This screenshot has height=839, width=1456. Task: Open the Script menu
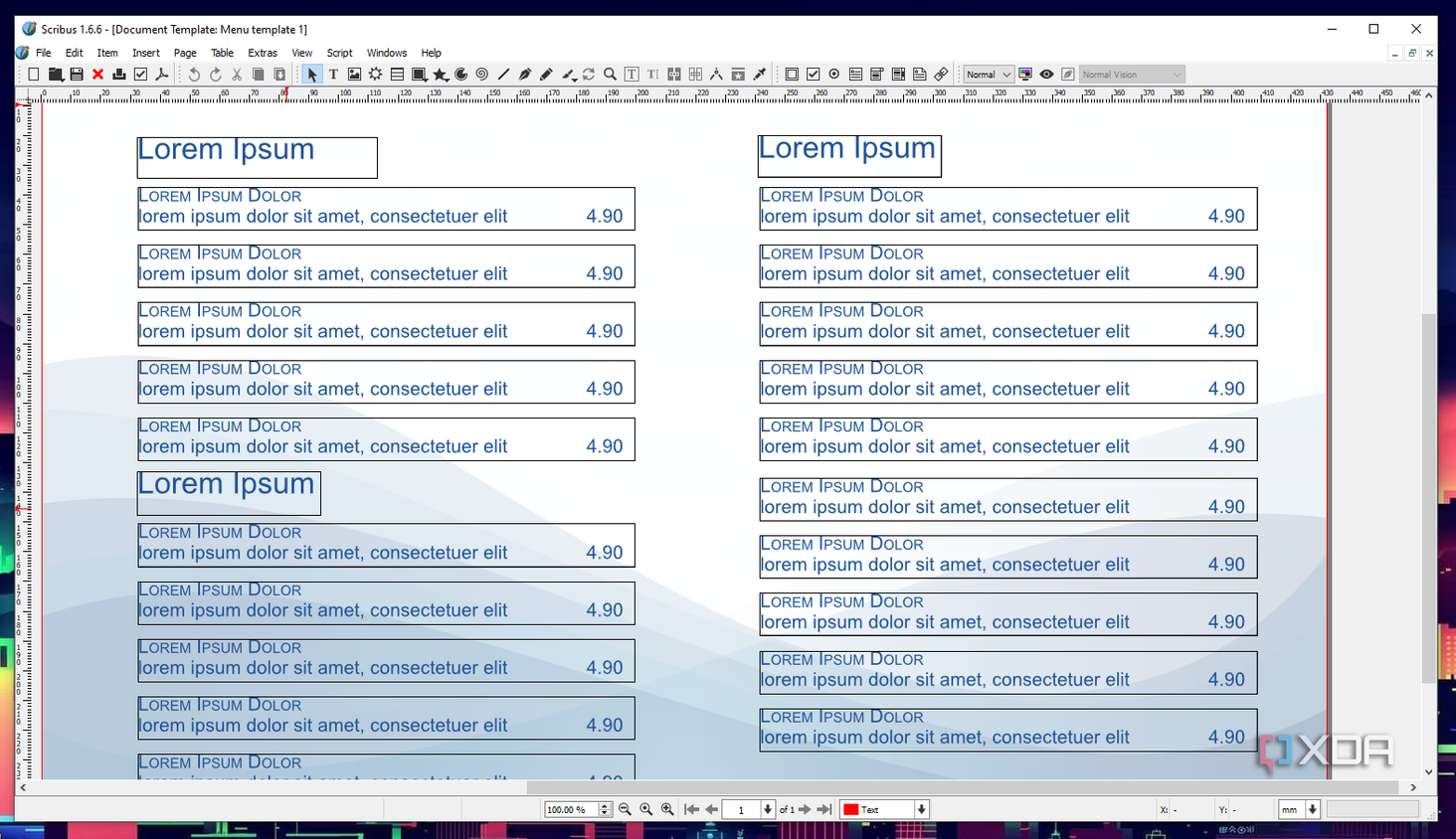pyautogui.click(x=339, y=53)
